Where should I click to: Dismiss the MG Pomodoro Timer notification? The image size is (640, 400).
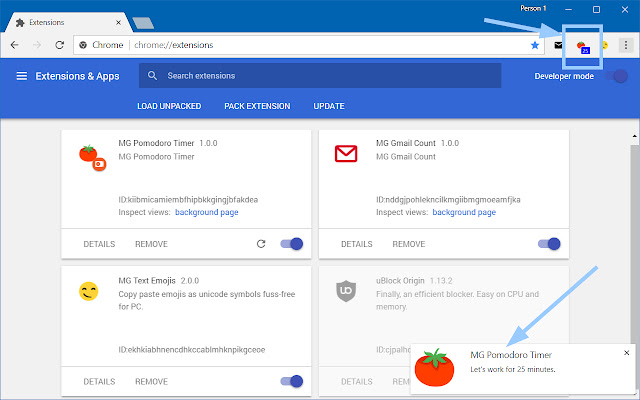pyautogui.click(x=627, y=353)
